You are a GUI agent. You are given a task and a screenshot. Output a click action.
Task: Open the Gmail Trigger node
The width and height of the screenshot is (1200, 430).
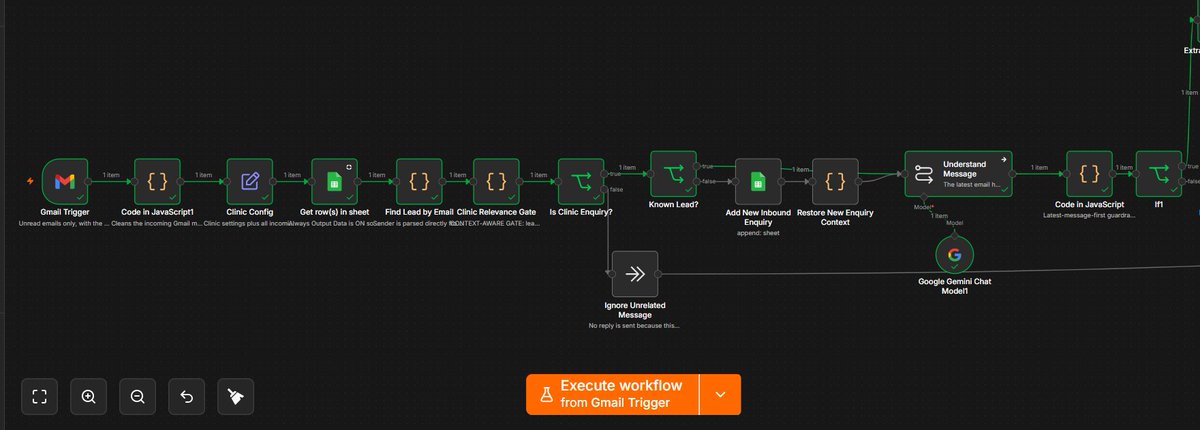(65, 181)
